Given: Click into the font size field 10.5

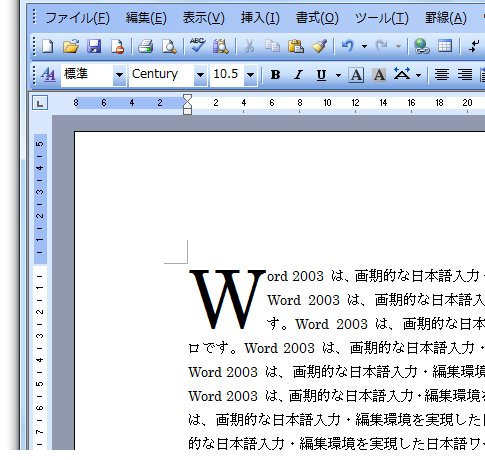Looking at the screenshot, I should [227, 75].
